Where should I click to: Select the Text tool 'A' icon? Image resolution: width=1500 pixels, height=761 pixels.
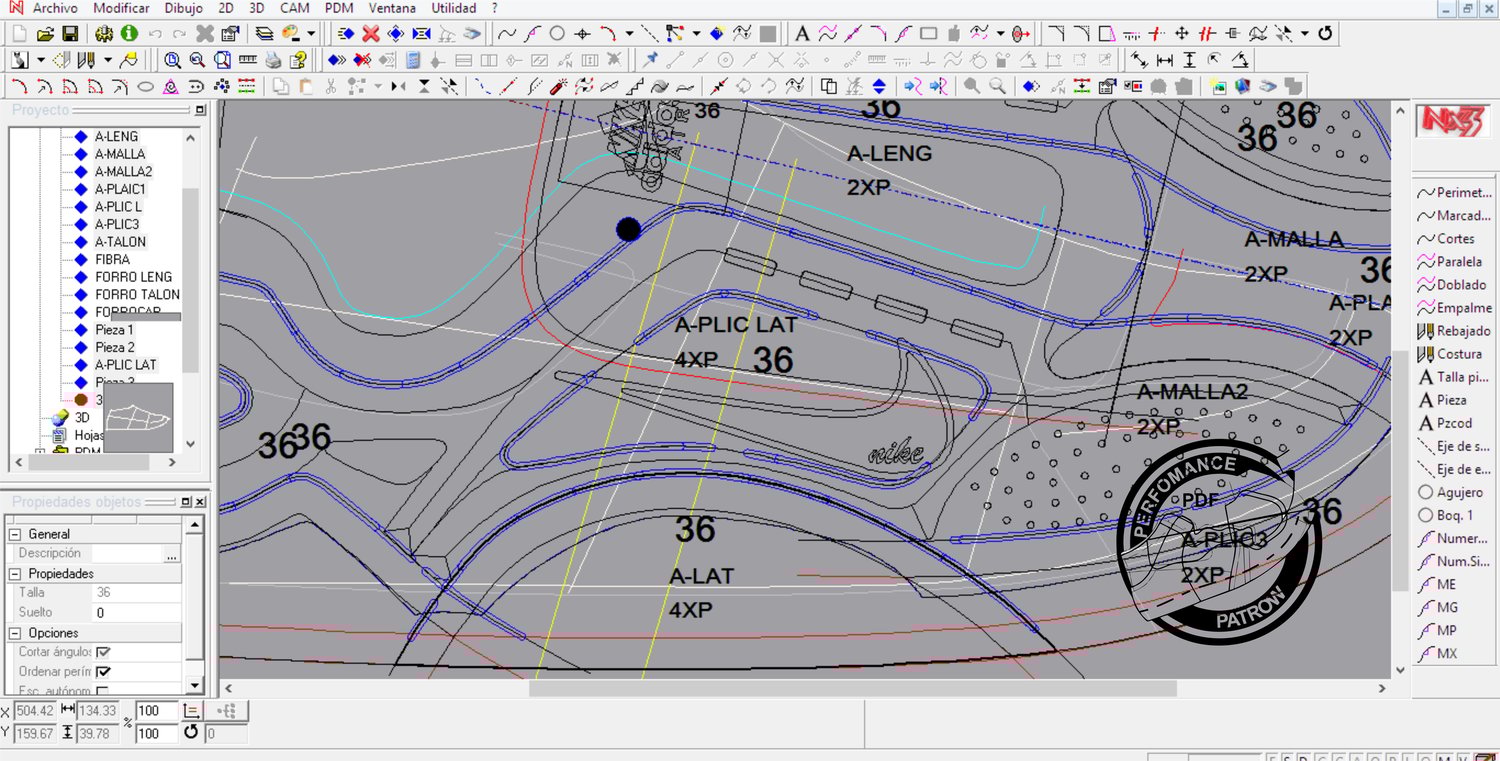(802, 34)
